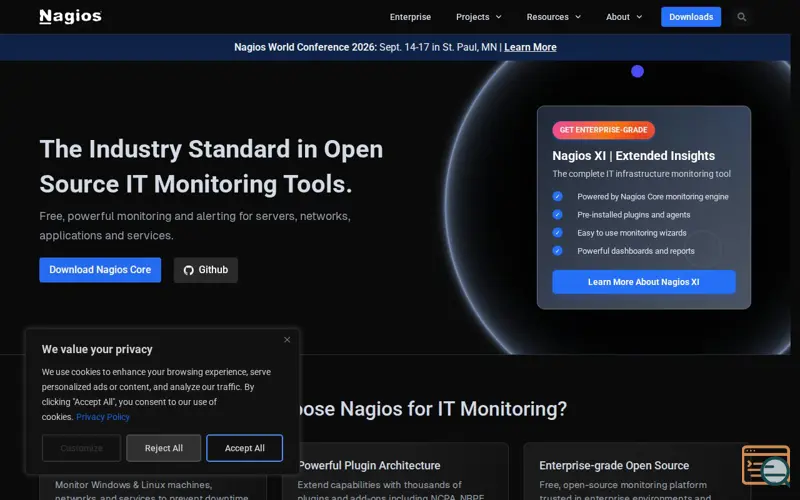
Task: Click the Nagios XI | Extended Insights heading
Action: point(634,156)
